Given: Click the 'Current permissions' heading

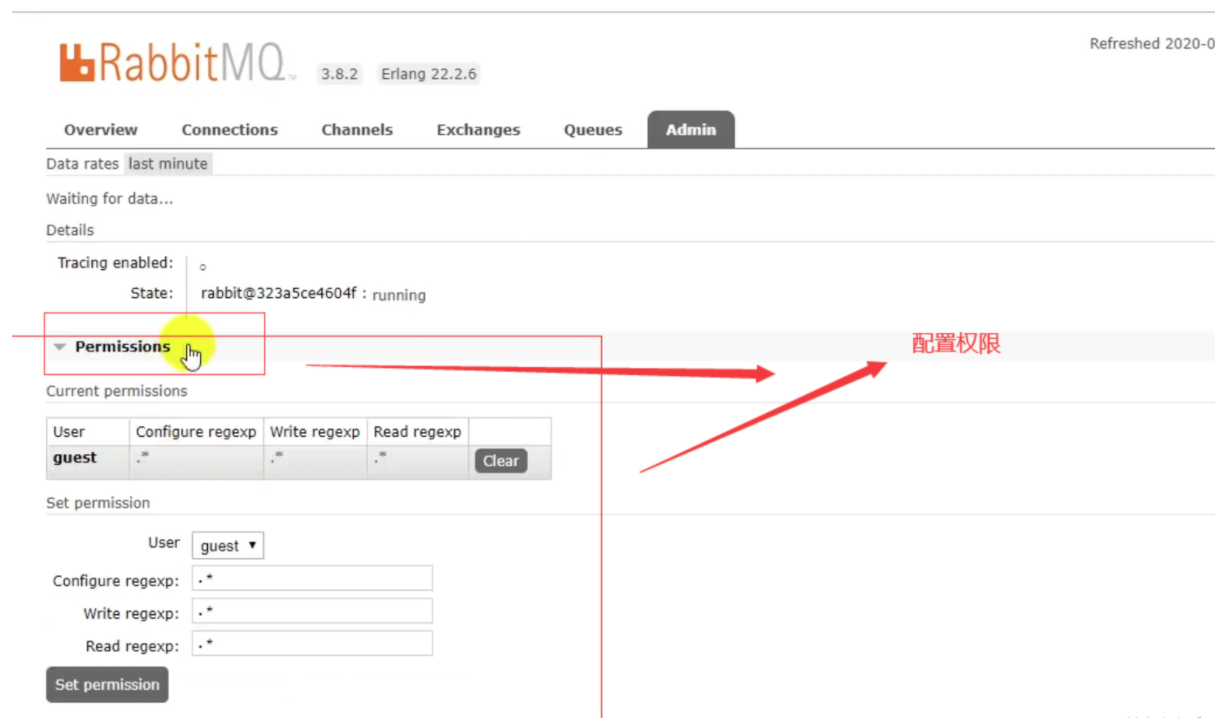Looking at the screenshot, I should [117, 391].
